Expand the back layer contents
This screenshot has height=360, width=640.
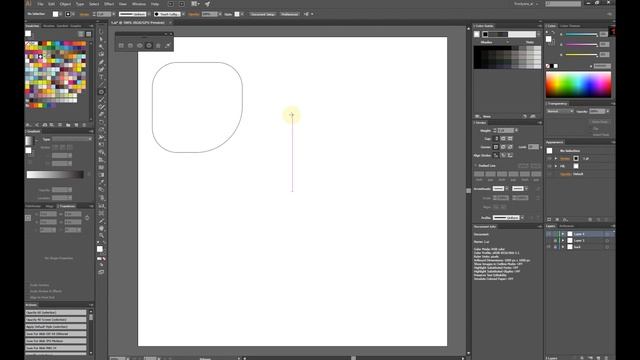pos(563,247)
